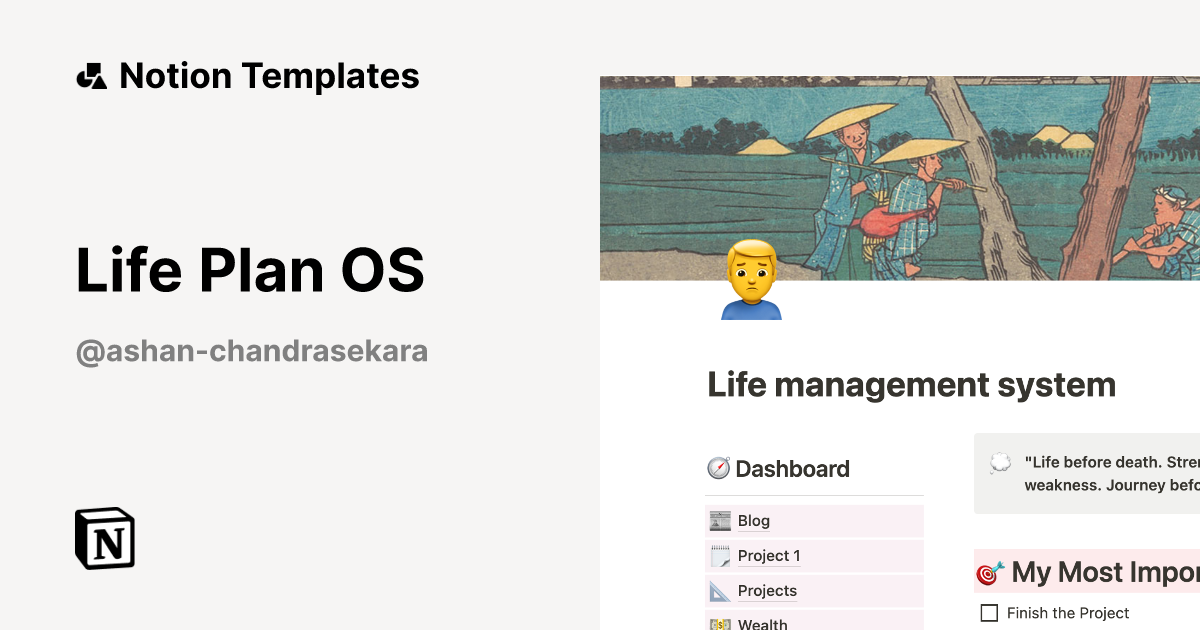The height and width of the screenshot is (630, 1200).
Task: Click the banknote icon beside Wealth
Action: click(x=718, y=624)
